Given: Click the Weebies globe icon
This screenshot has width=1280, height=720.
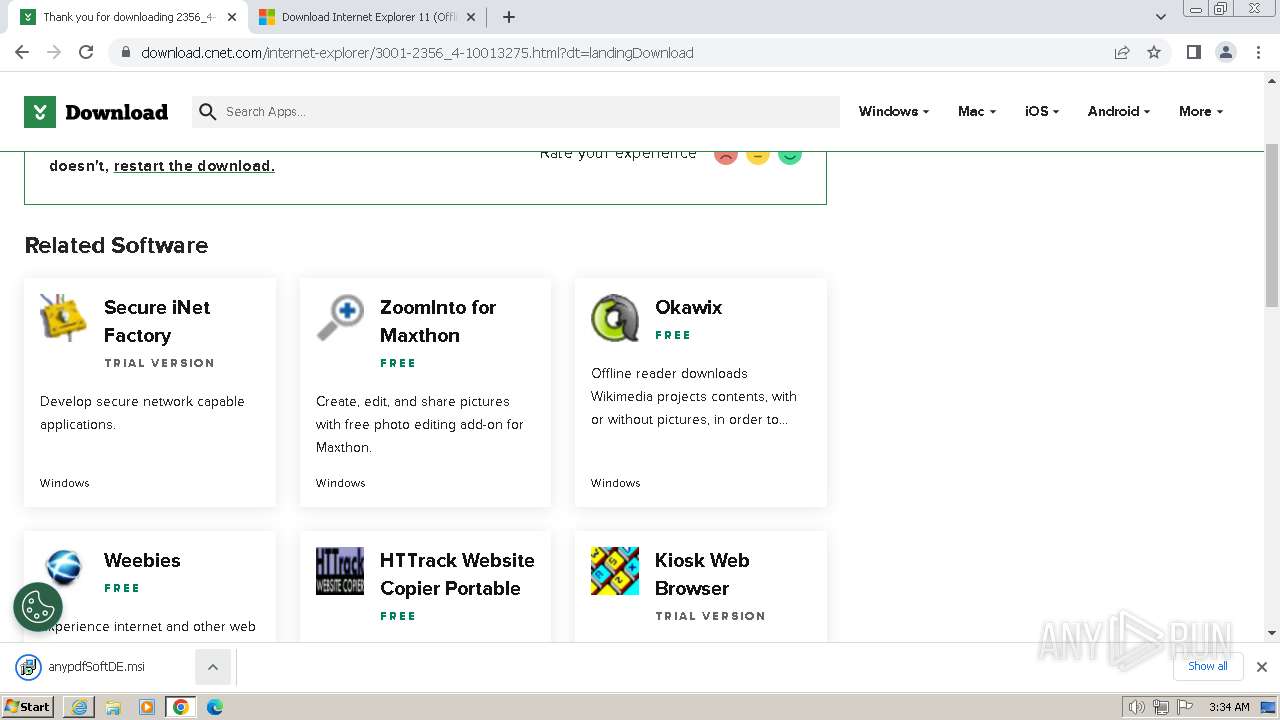Looking at the screenshot, I should 64,568.
